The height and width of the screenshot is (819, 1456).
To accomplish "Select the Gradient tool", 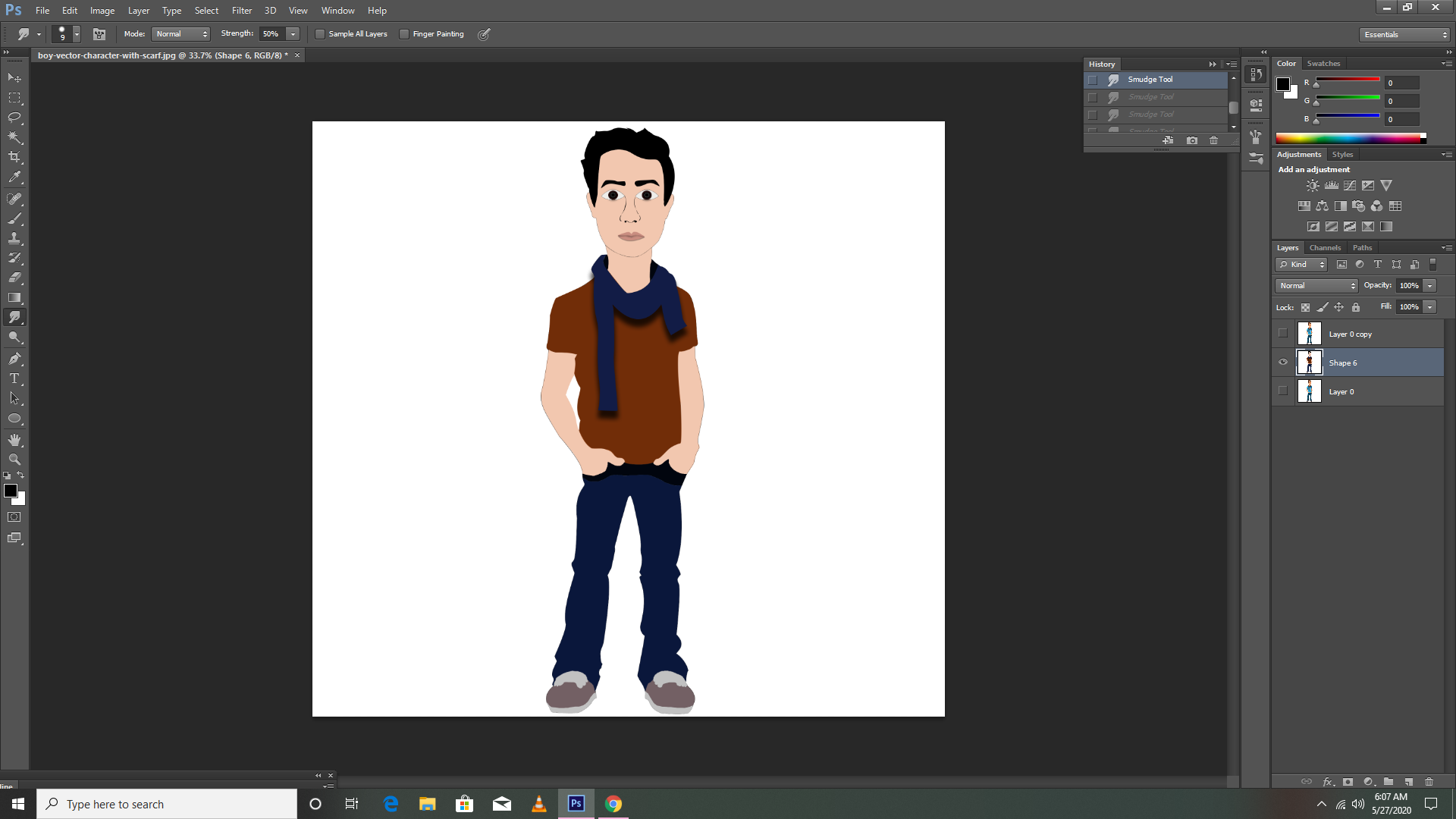I will pyautogui.click(x=14, y=297).
